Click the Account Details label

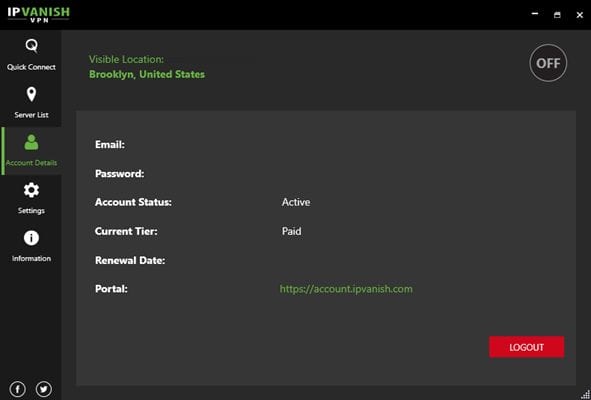tap(31, 163)
